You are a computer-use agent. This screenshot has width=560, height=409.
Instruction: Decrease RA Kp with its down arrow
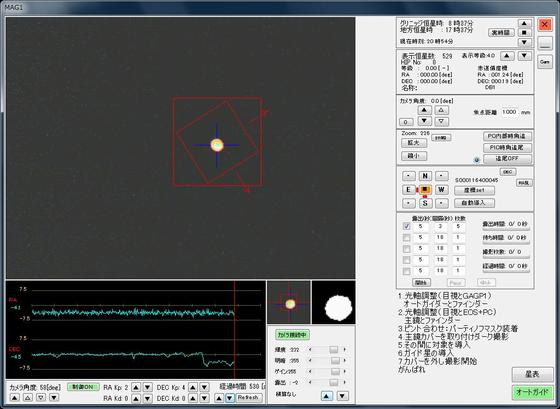[147, 387]
